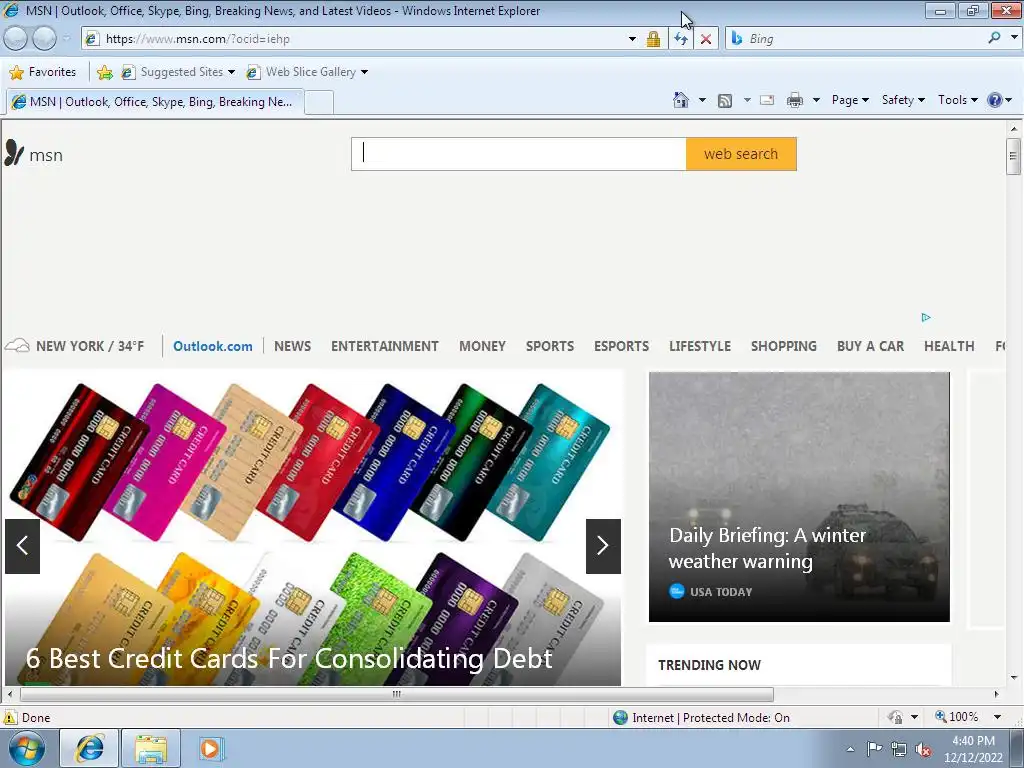This screenshot has width=1024, height=768.
Task: Open the LIFESTYLE link
Action: (x=699, y=346)
